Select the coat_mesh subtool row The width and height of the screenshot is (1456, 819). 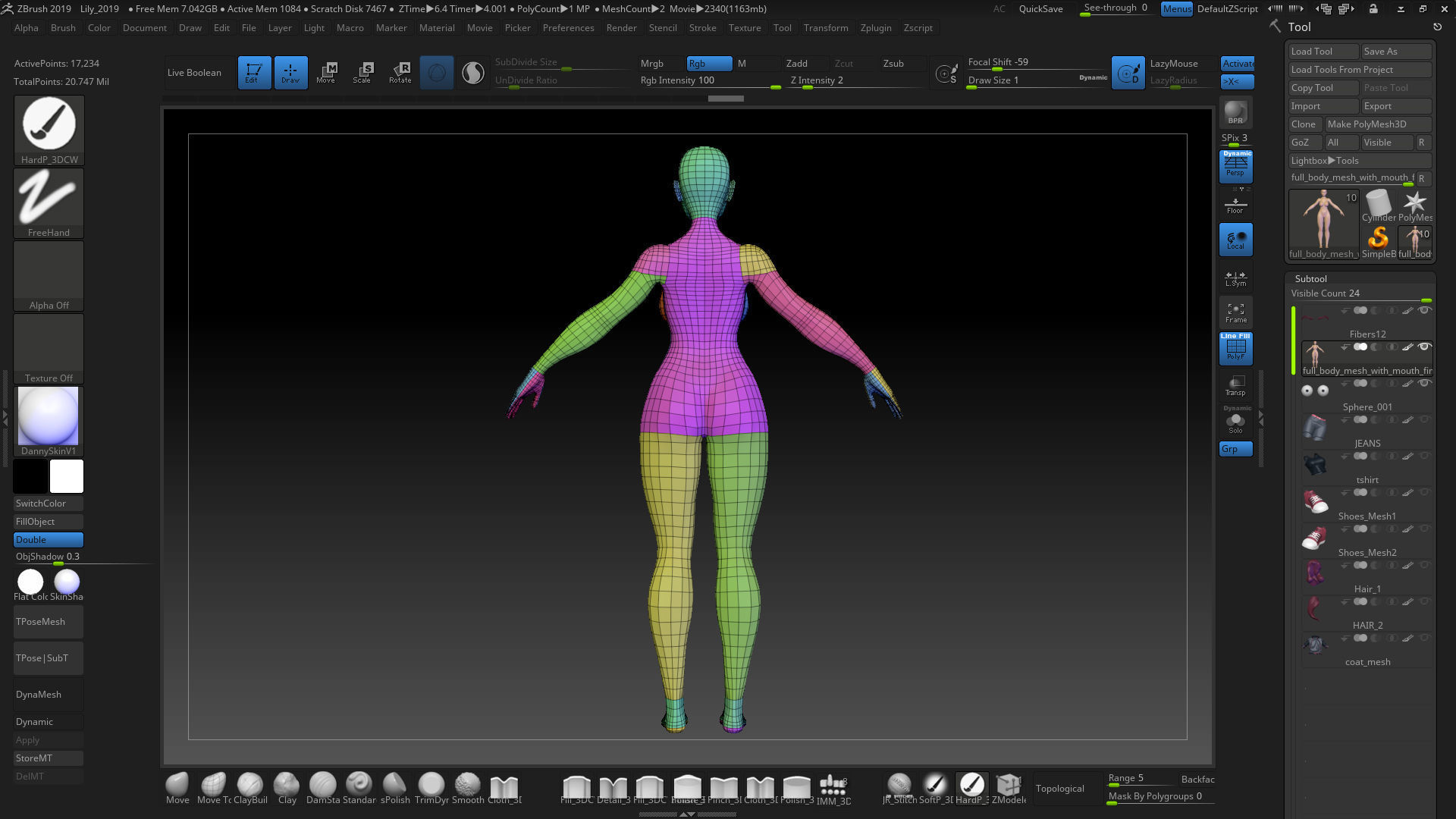pos(1367,650)
